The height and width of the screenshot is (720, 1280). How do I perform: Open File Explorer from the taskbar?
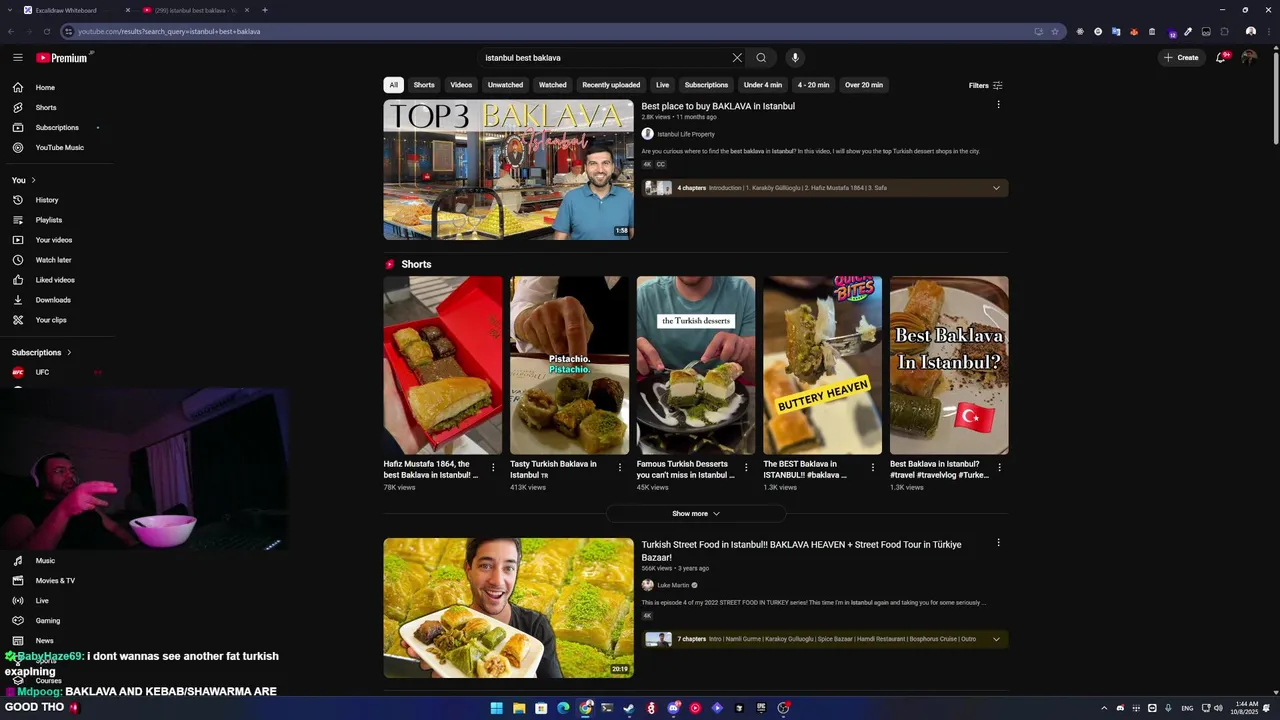coord(519,708)
